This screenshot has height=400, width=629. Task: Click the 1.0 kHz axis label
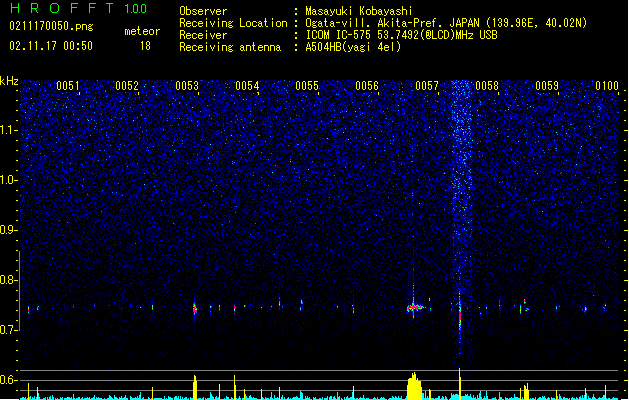pos(8,180)
